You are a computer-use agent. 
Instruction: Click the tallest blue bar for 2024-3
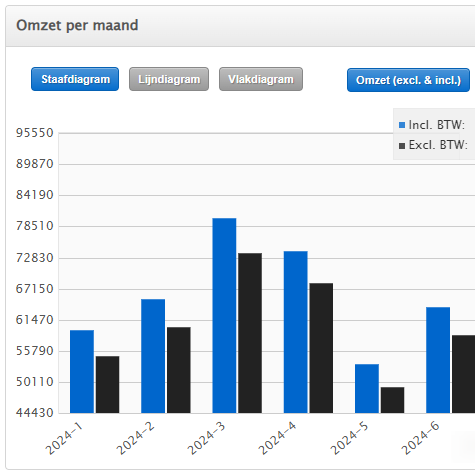coord(224,316)
